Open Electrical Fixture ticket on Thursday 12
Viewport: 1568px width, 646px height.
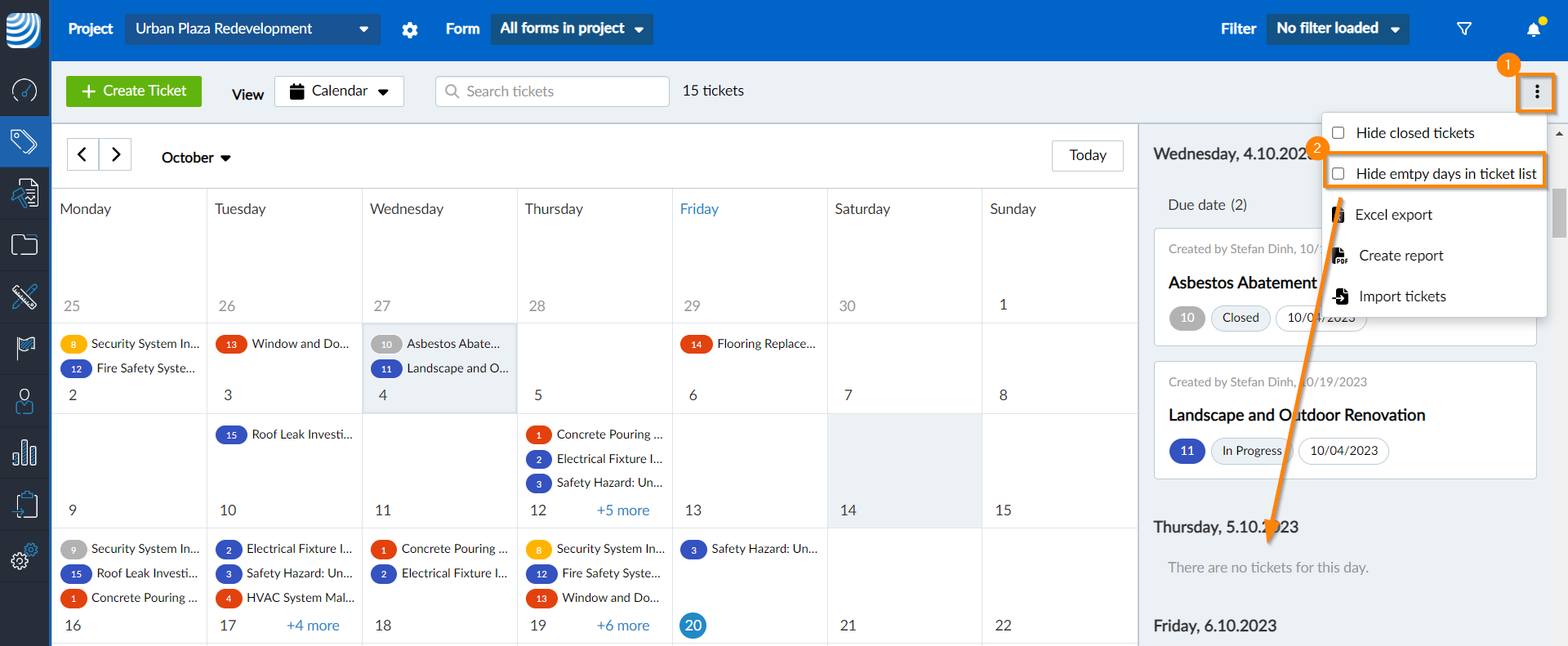coord(595,459)
